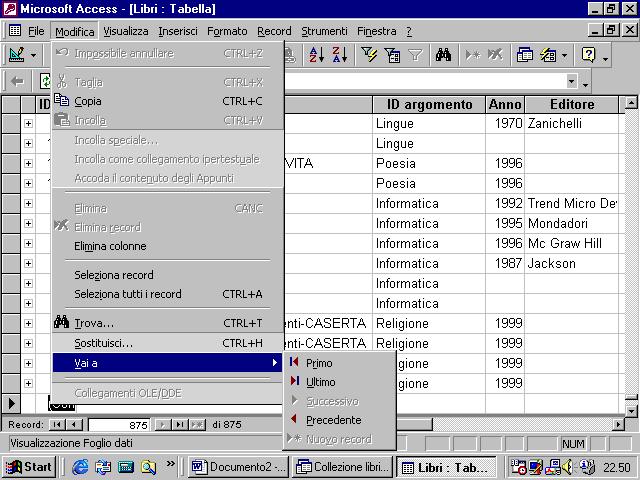Viewport: 640px width, 480px height.
Task: Expand the Mc Graw Hill row plus box
Action: (x=28, y=243)
